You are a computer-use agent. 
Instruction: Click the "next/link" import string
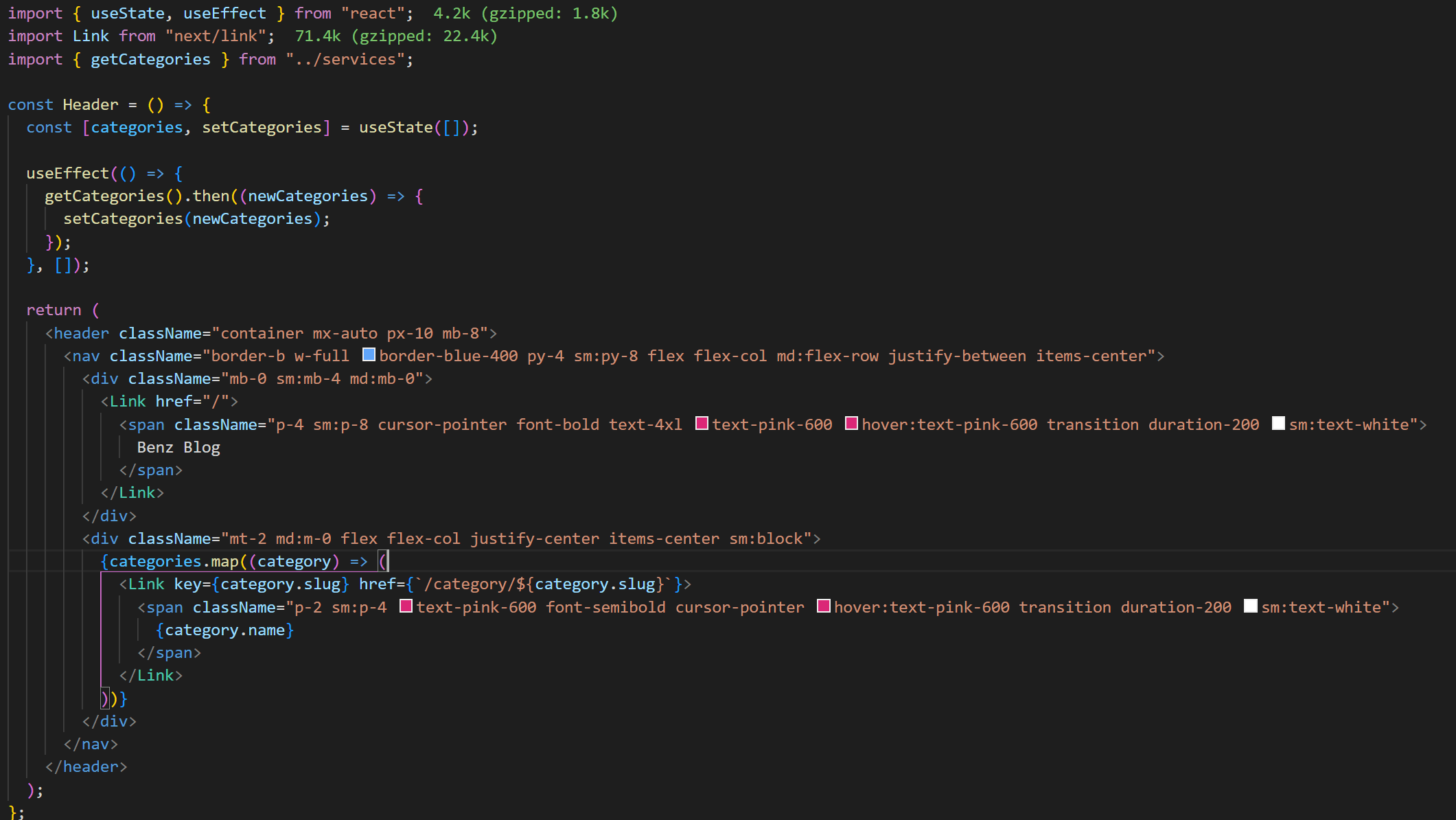(x=216, y=36)
